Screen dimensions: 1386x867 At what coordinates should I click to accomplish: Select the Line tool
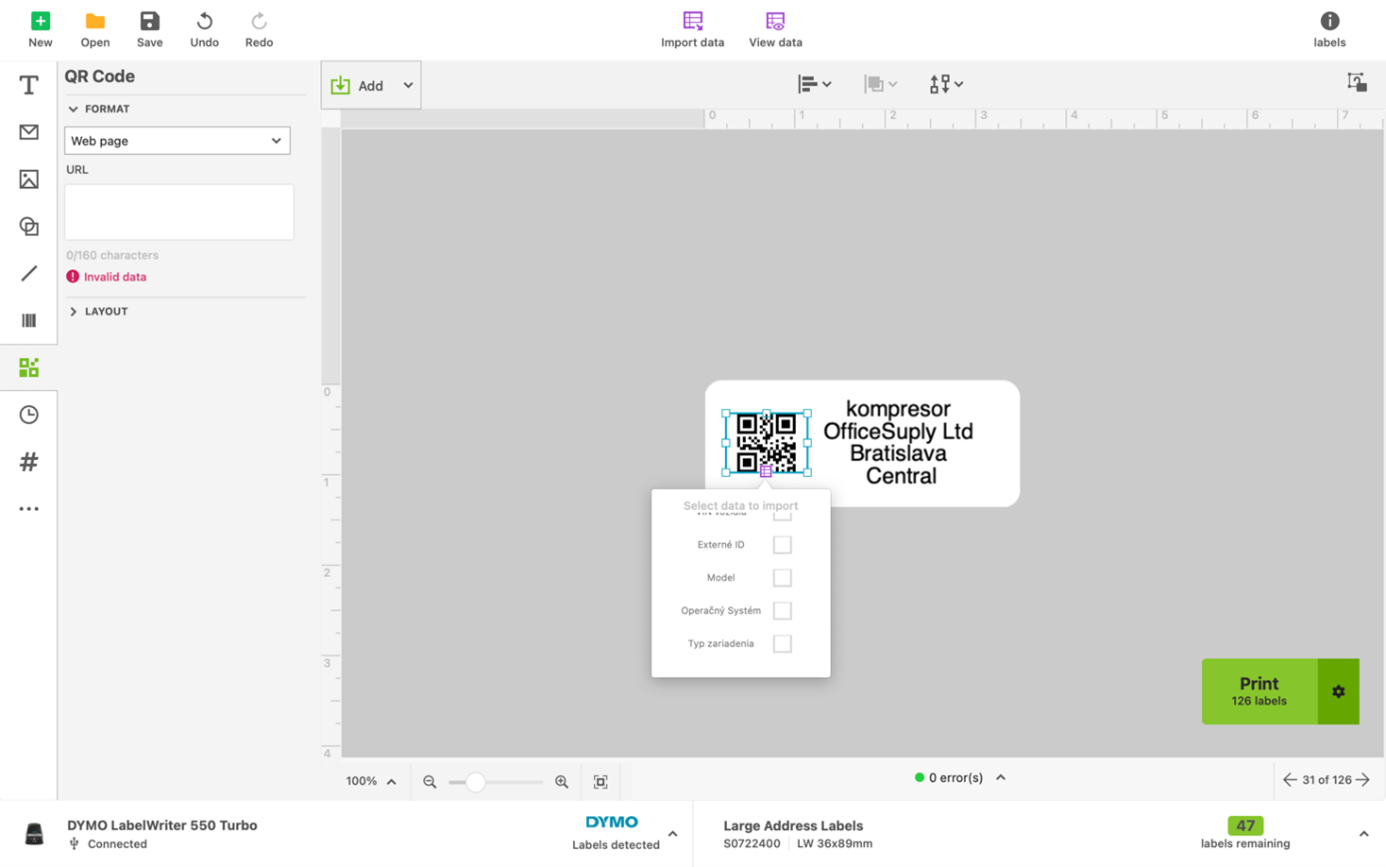[x=29, y=273]
